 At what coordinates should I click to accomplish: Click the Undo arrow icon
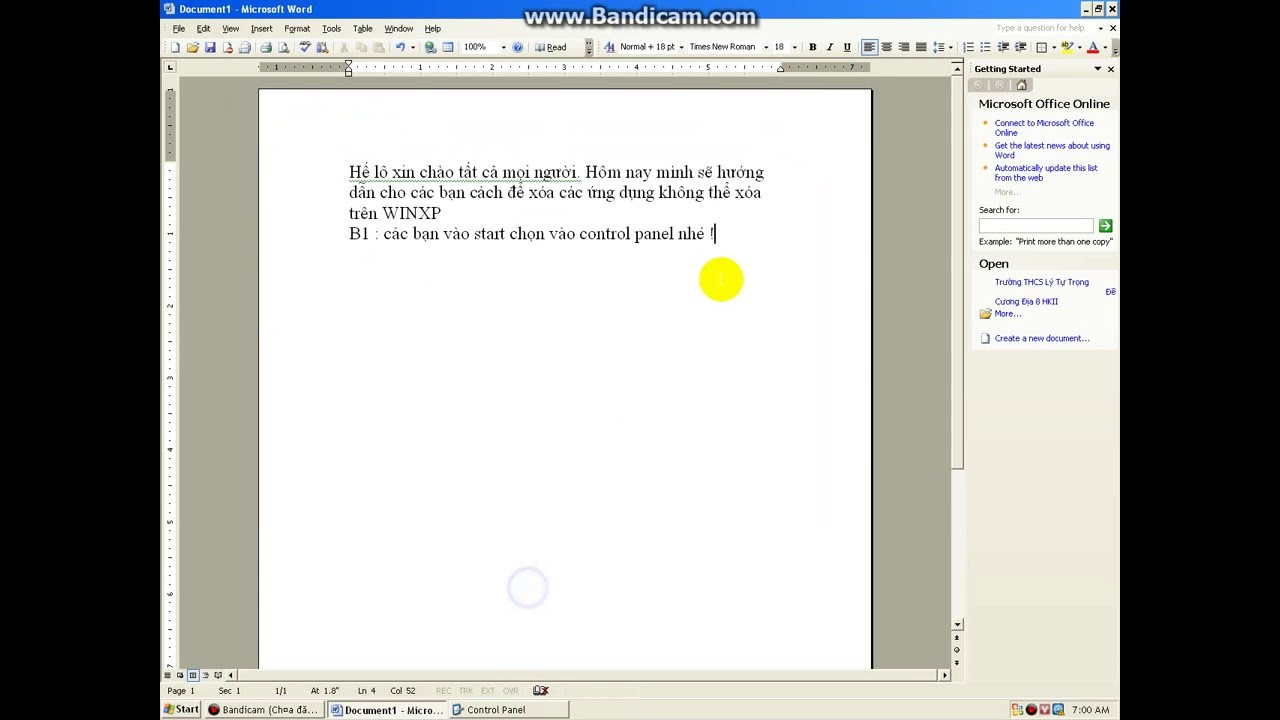[x=400, y=47]
